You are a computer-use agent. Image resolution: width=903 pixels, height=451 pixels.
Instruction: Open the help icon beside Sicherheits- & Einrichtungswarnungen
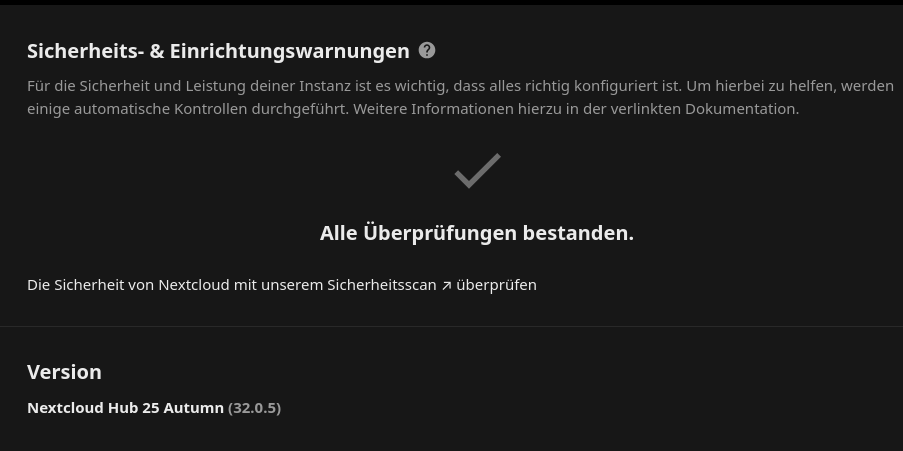click(x=427, y=51)
